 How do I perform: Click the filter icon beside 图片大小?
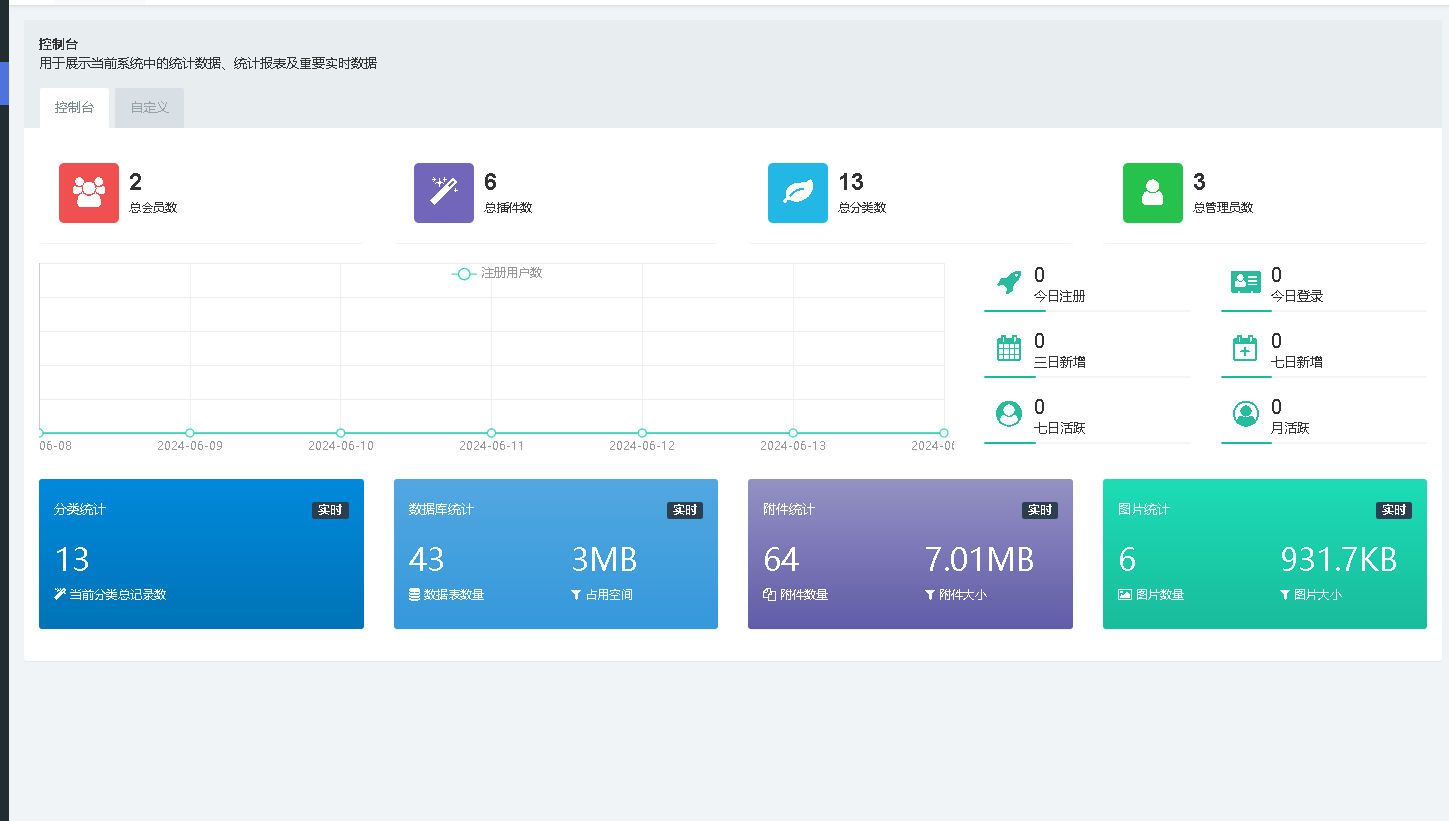[x=1285, y=595]
